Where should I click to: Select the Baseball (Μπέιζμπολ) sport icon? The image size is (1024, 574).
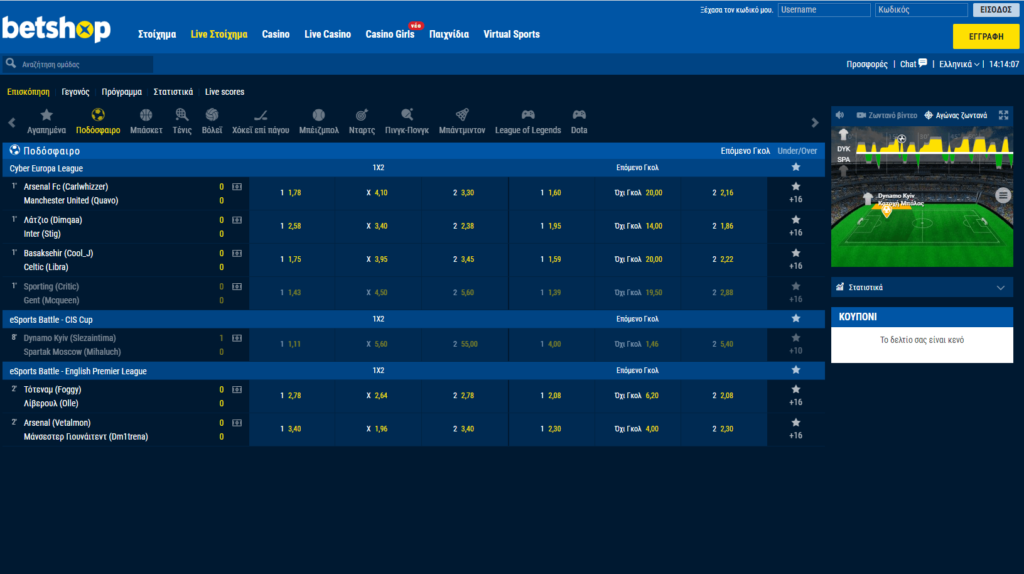tap(319, 116)
